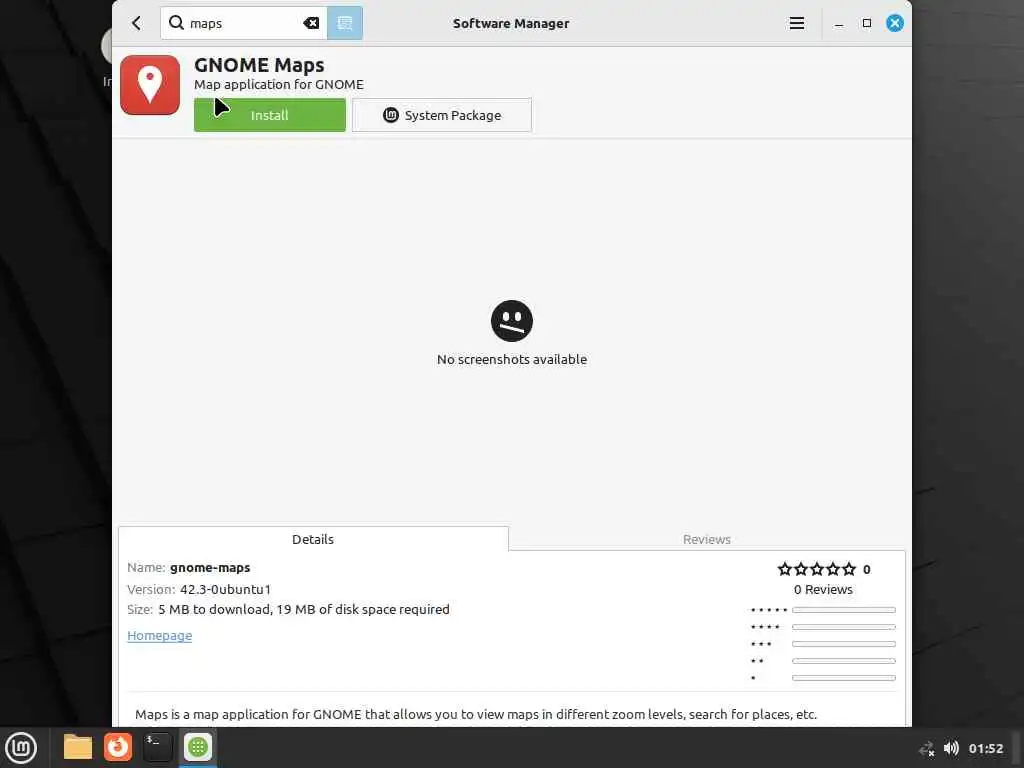
Task: Launch Firefox from the taskbar
Action: tap(118, 747)
